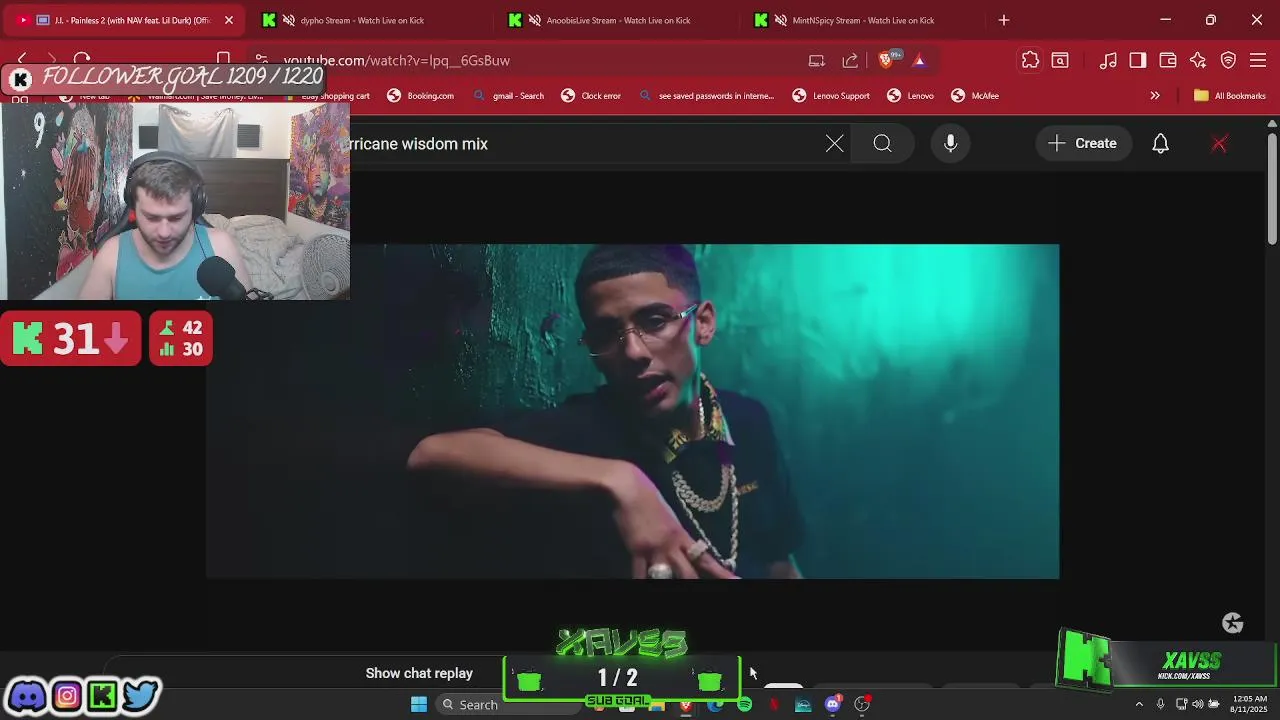This screenshot has width=1280, height=720.
Task: Open Brave Rewards triangle icon
Action: coord(919,60)
